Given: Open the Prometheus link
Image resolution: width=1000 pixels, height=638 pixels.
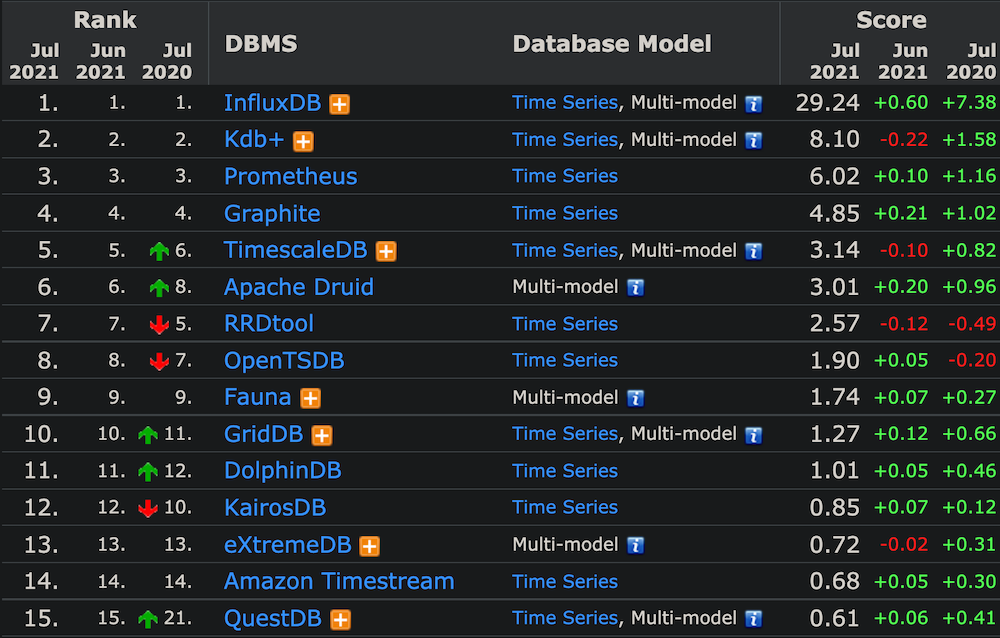Looking at the screenshot, I should point(290,176).
